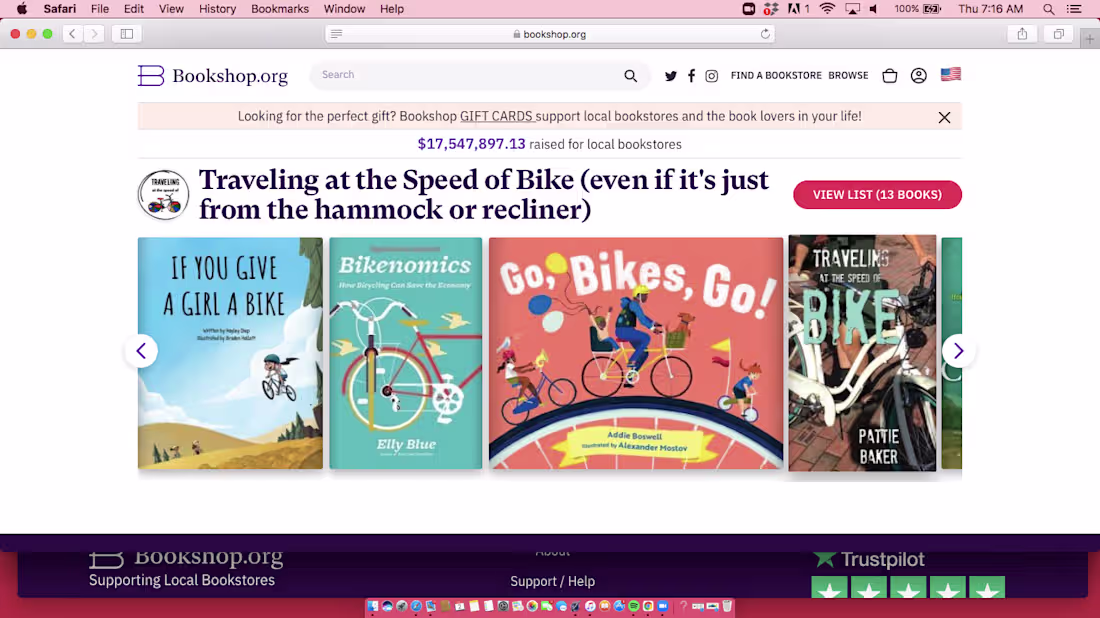Open the Support / Help footer link
This screenshot has width=1100, height=618.
point(552,582)
